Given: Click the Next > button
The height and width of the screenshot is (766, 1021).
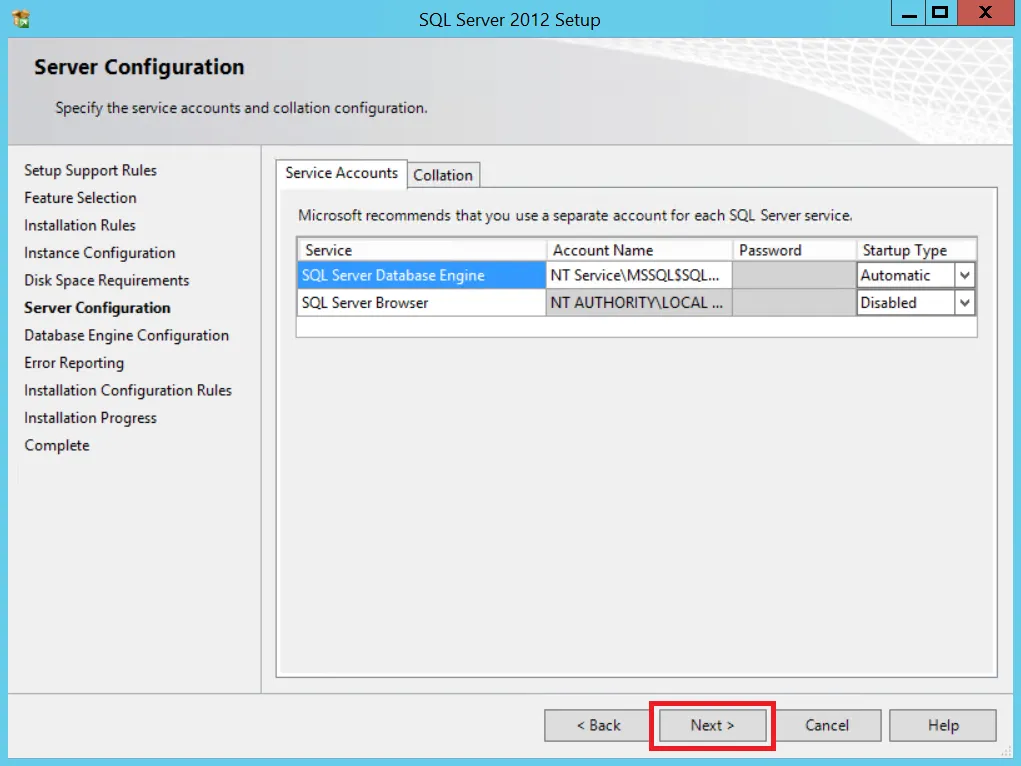Looking at the screenshot, I should [712, 725].
